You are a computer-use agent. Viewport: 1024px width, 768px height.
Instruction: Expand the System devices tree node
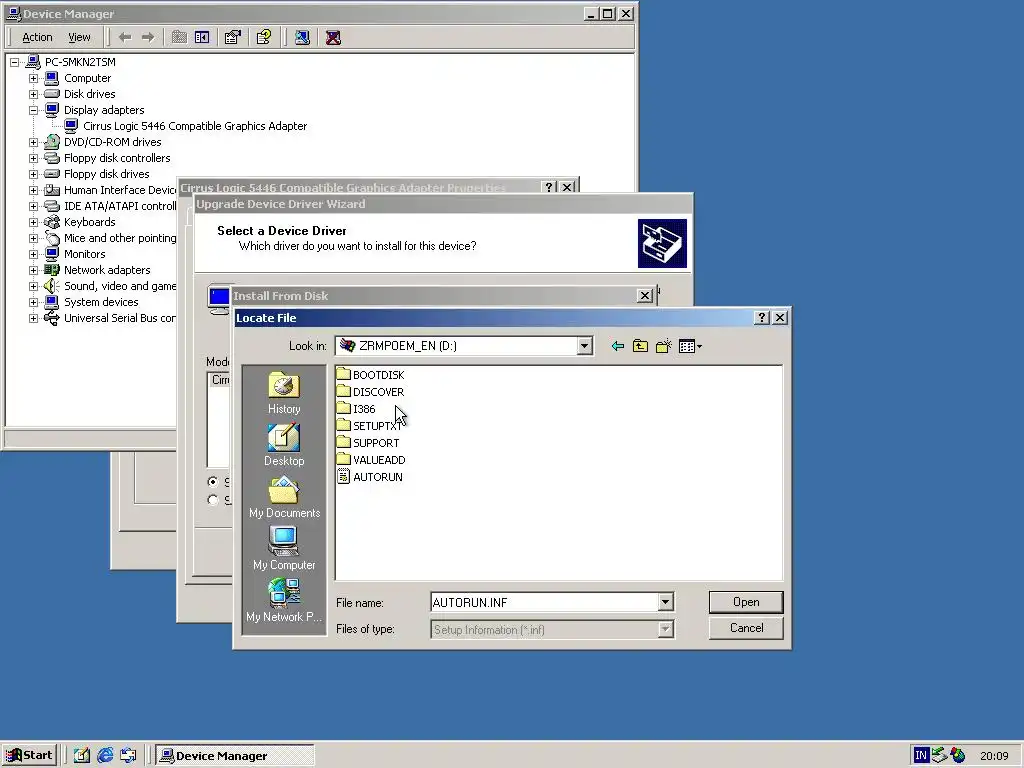pos(33,302)
